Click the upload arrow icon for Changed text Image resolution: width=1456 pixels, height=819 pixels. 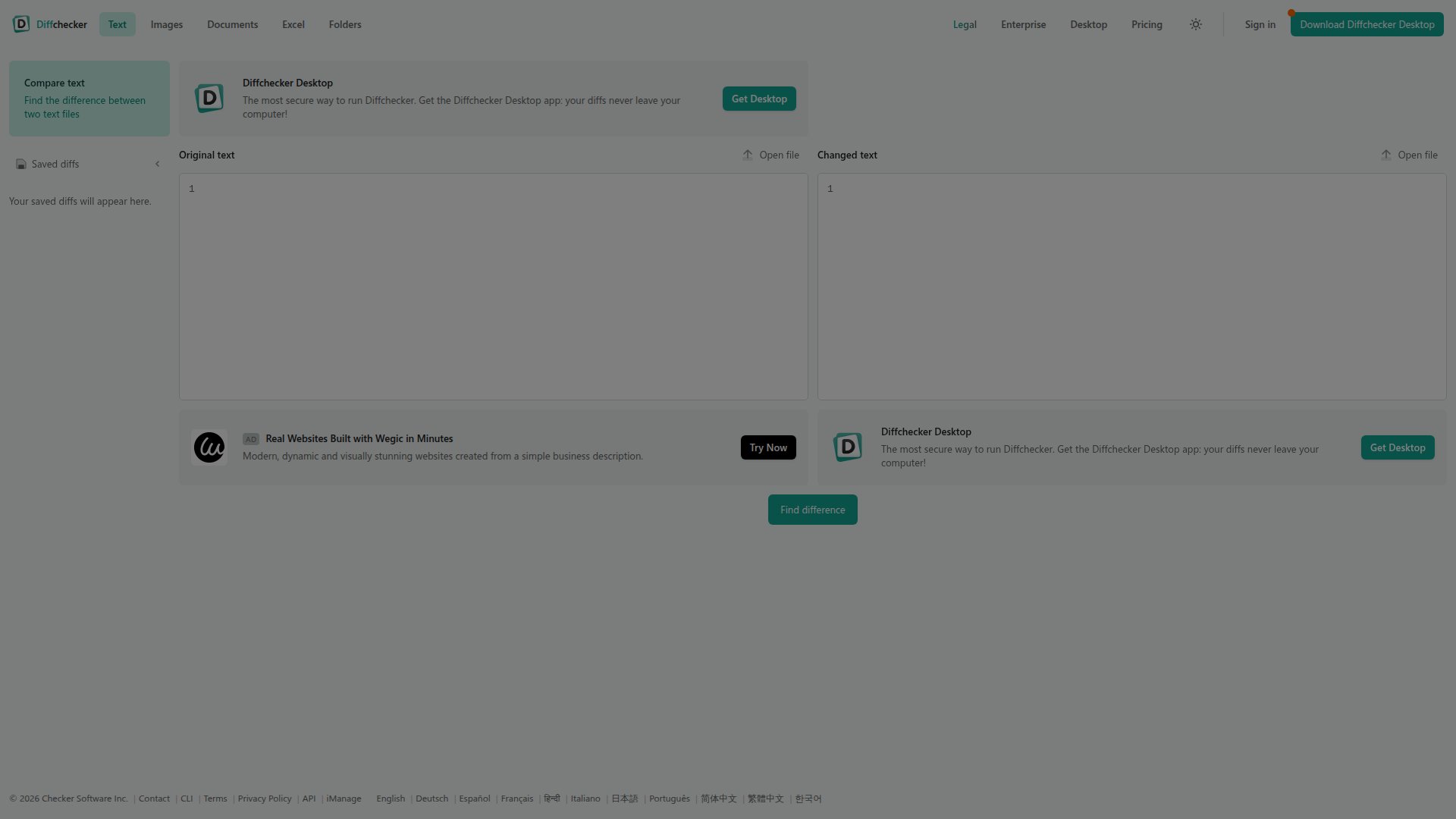1386,155
